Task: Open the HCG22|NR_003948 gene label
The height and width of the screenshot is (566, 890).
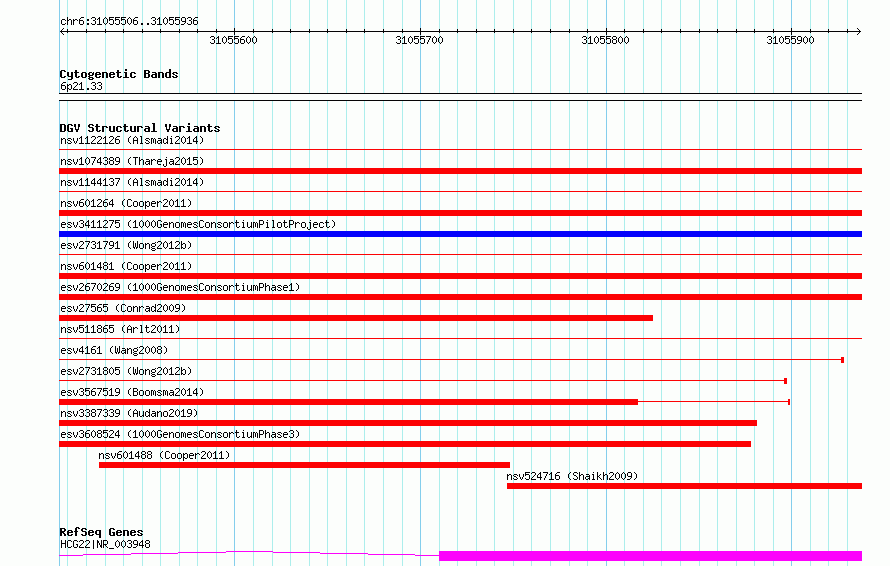Action: 105,544
